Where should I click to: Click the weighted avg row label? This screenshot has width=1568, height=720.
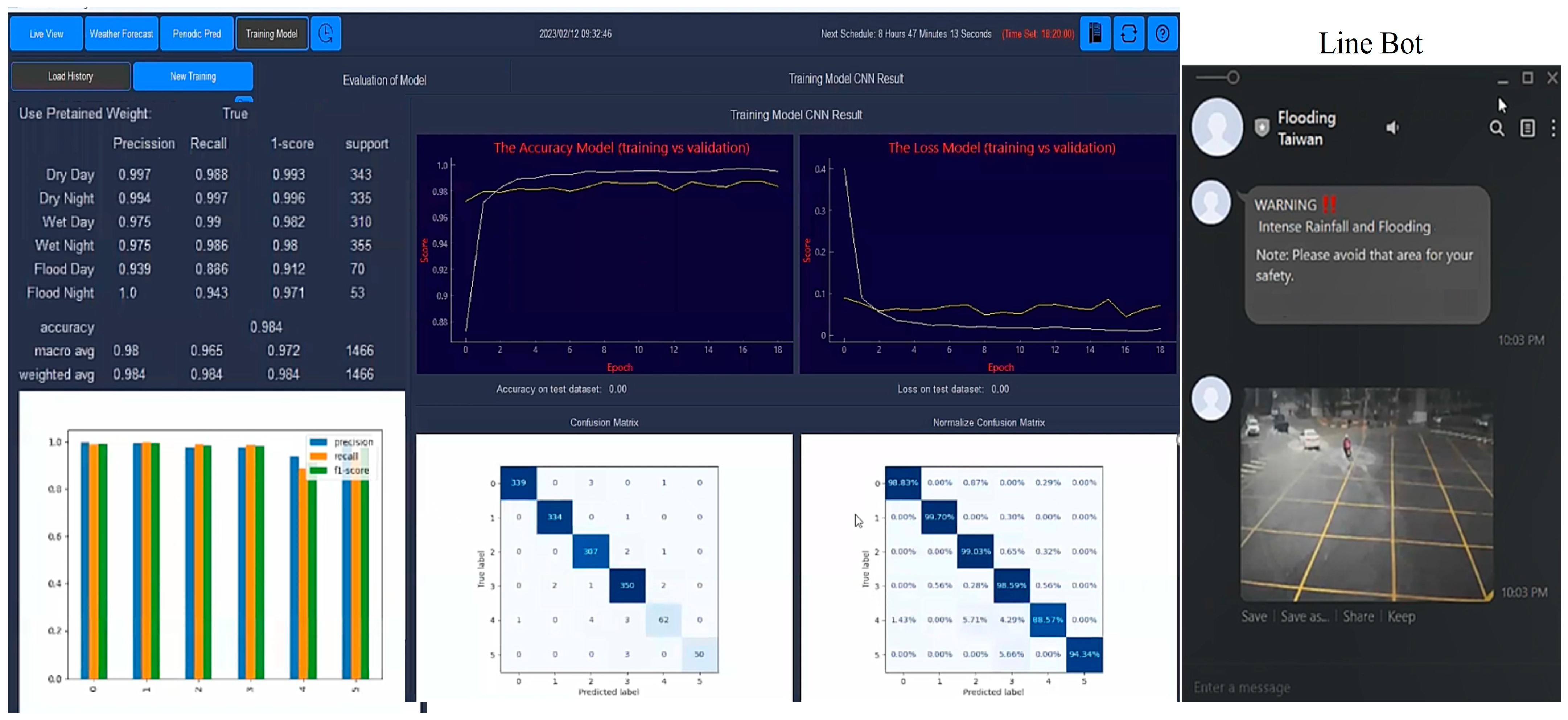click(x=57, y=375)
